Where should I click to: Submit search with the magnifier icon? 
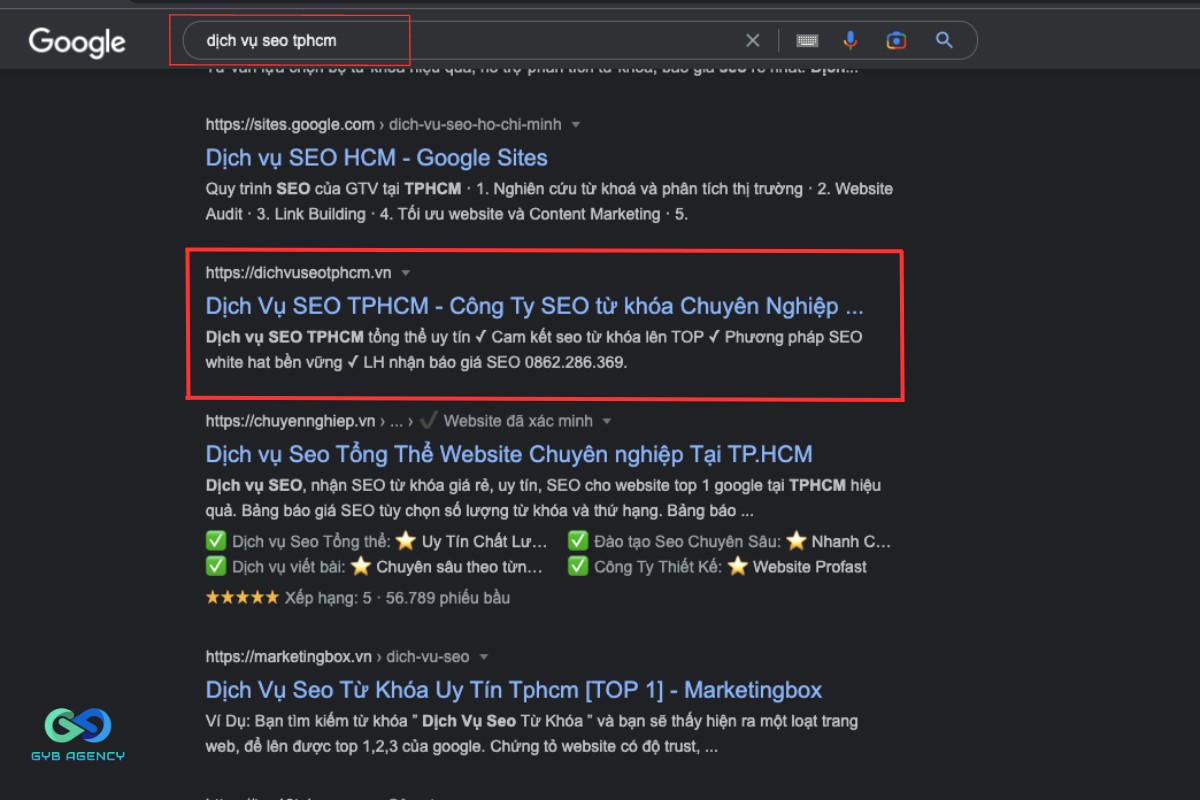(x=944, y=40)
